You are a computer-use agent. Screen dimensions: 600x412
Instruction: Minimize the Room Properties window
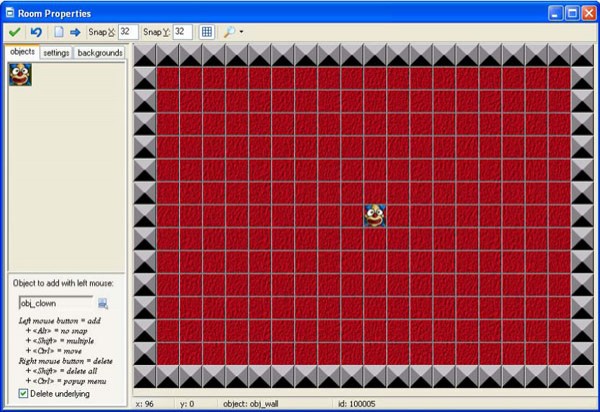coord(555,13)
